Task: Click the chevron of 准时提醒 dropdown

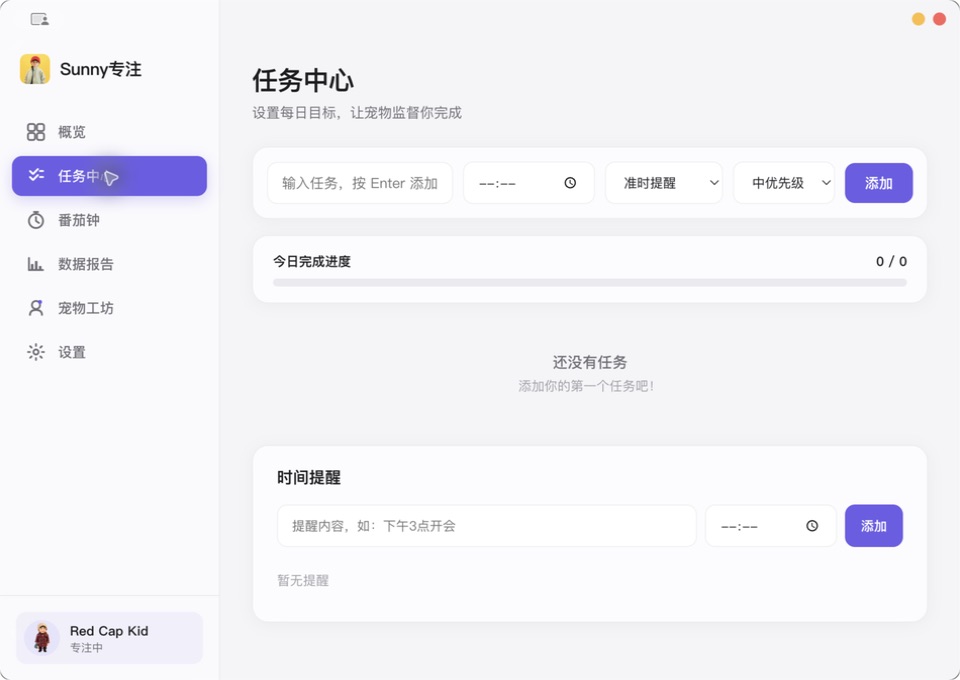Action: click(x=714, y=182)
